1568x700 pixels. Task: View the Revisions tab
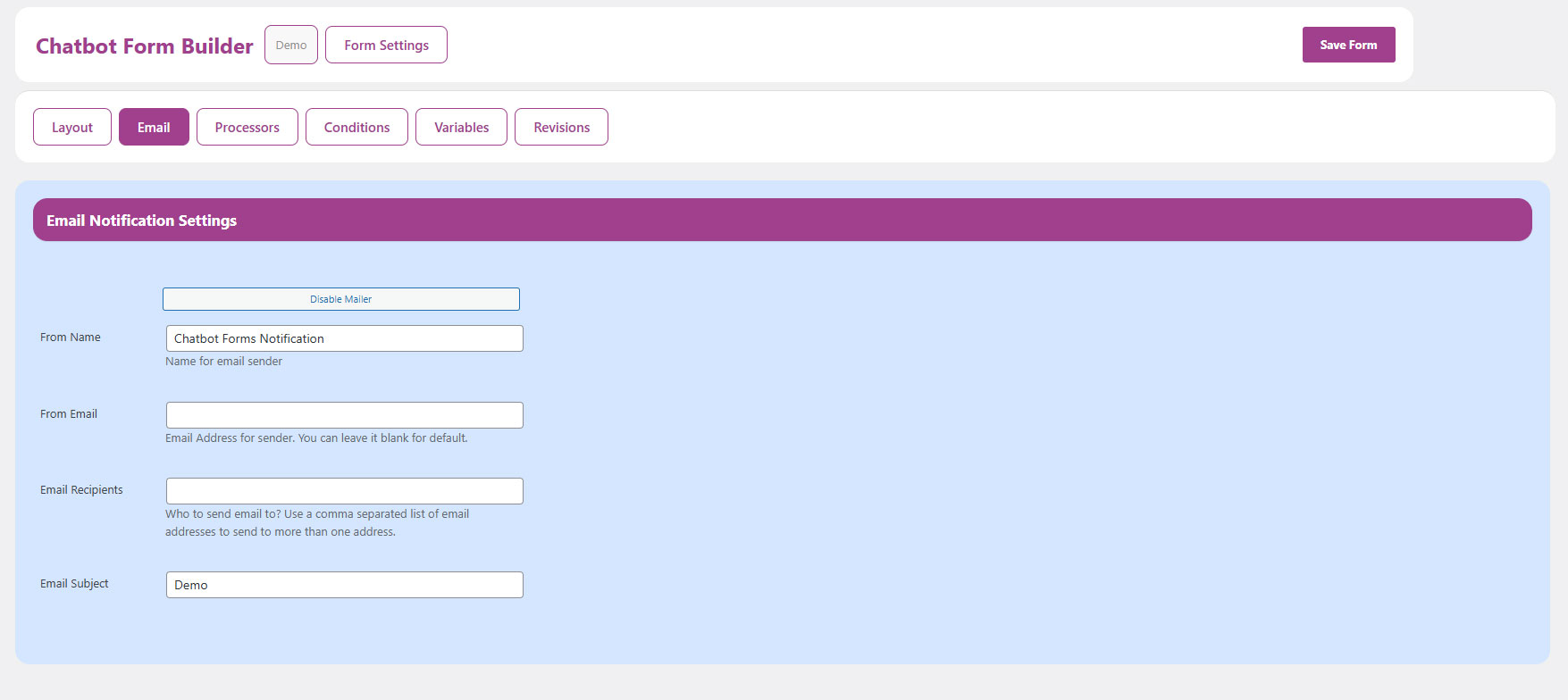pyautogui.click(x=561, y=127)
